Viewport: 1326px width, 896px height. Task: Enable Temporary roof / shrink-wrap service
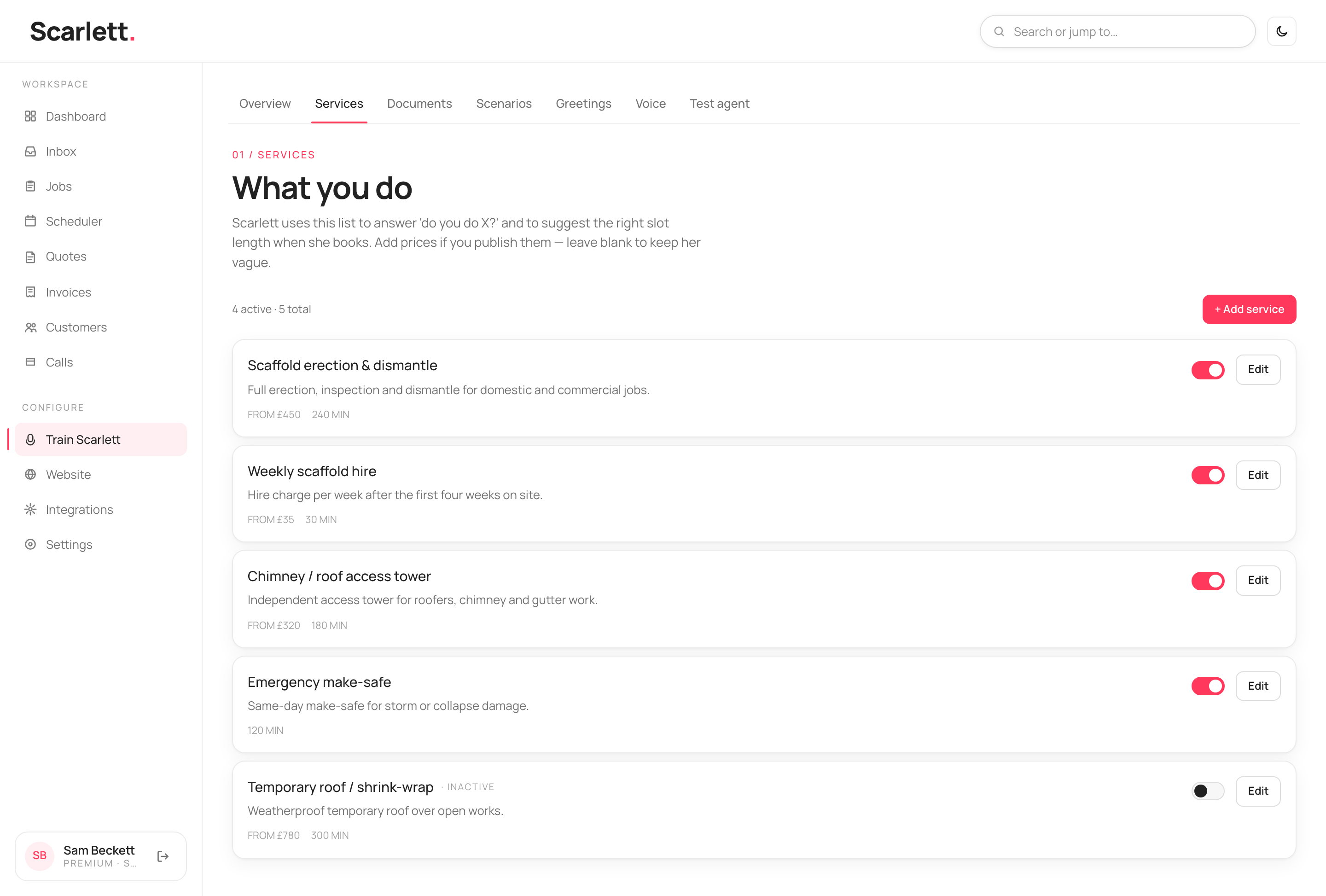tap(1208, 791)
